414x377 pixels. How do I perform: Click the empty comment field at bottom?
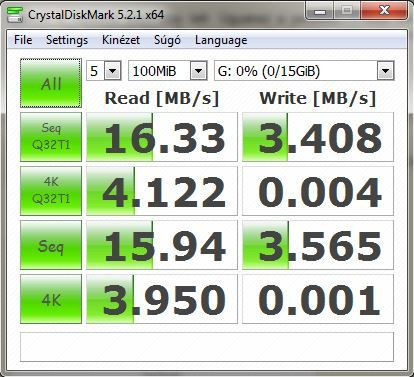pyautogui.click(x=207, y=347)
